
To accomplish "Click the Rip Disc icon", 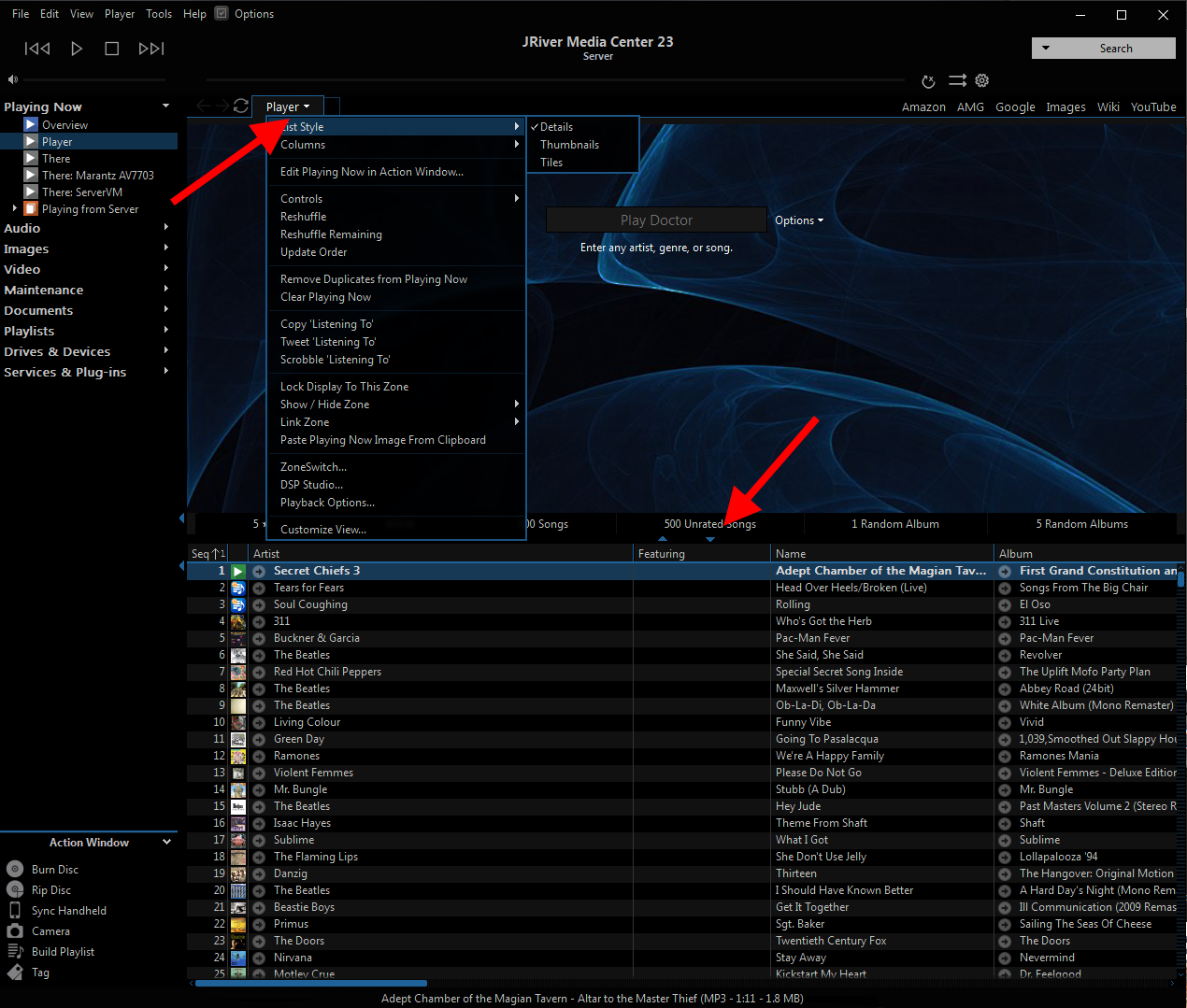I will click(15, 890).
